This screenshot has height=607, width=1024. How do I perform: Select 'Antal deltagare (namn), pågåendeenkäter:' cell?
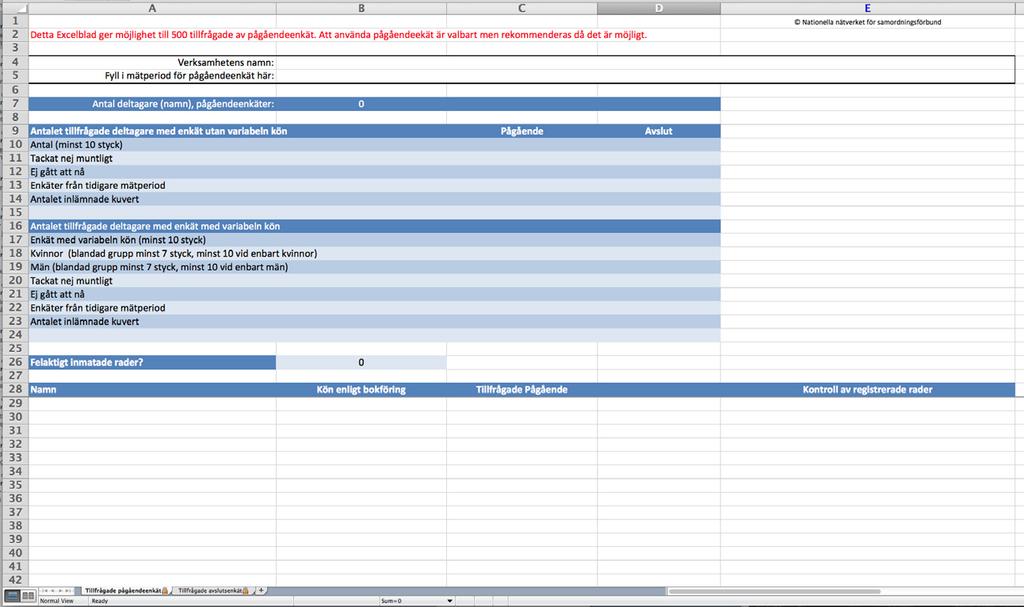152,104
